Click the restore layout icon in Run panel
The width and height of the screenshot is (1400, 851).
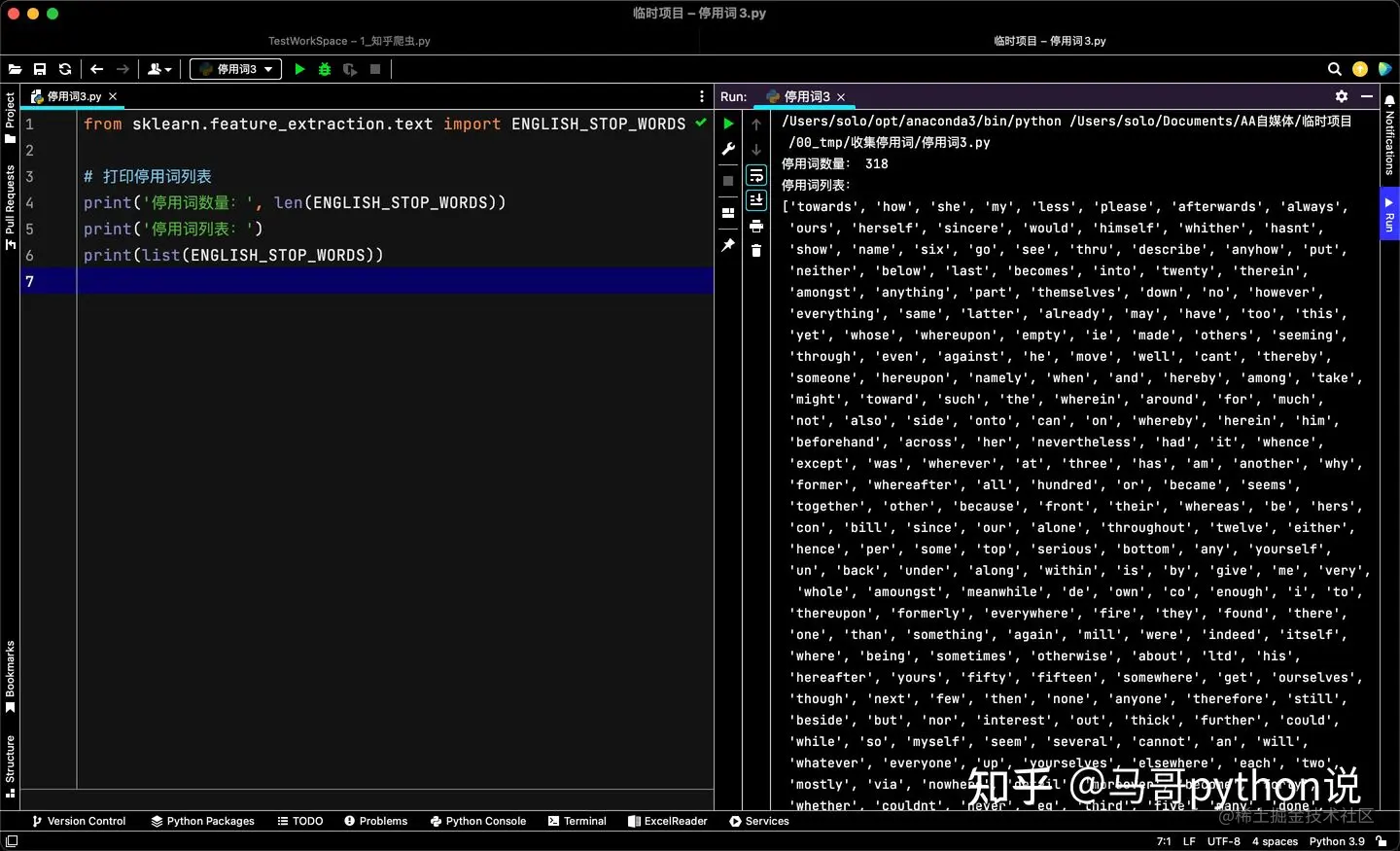pos(728,213)
